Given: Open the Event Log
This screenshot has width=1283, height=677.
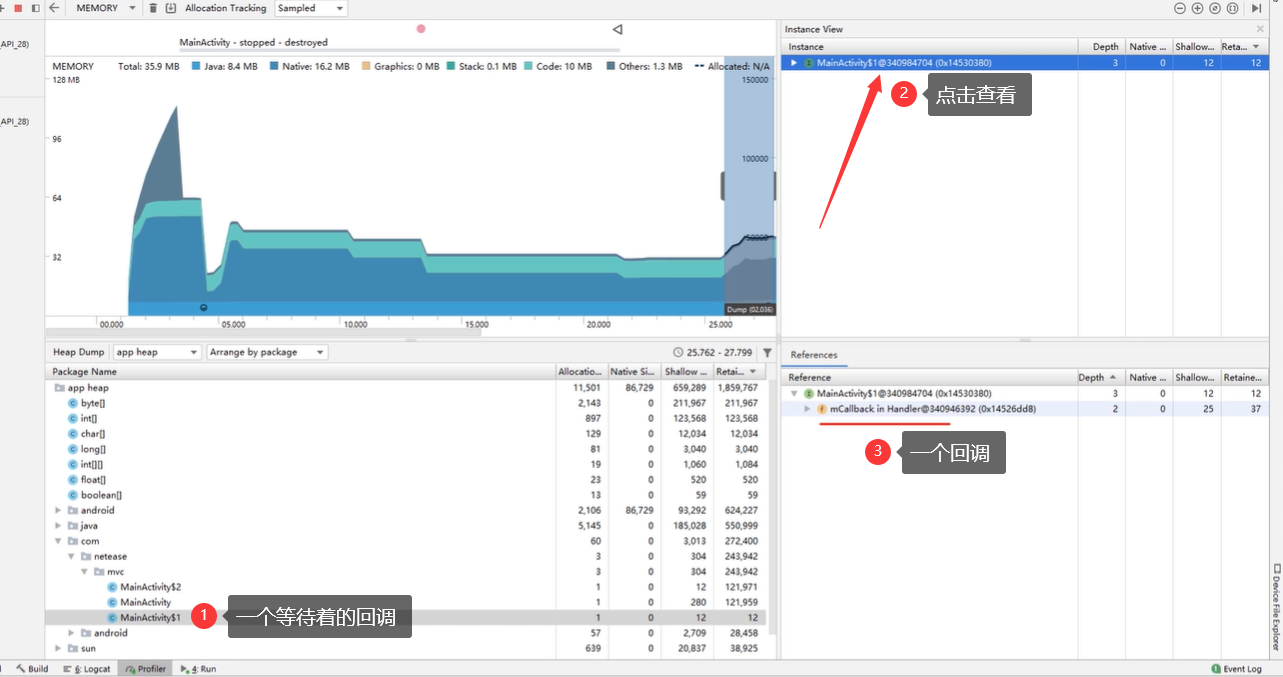Looking at the screenshot, I should click(1236, 669).
